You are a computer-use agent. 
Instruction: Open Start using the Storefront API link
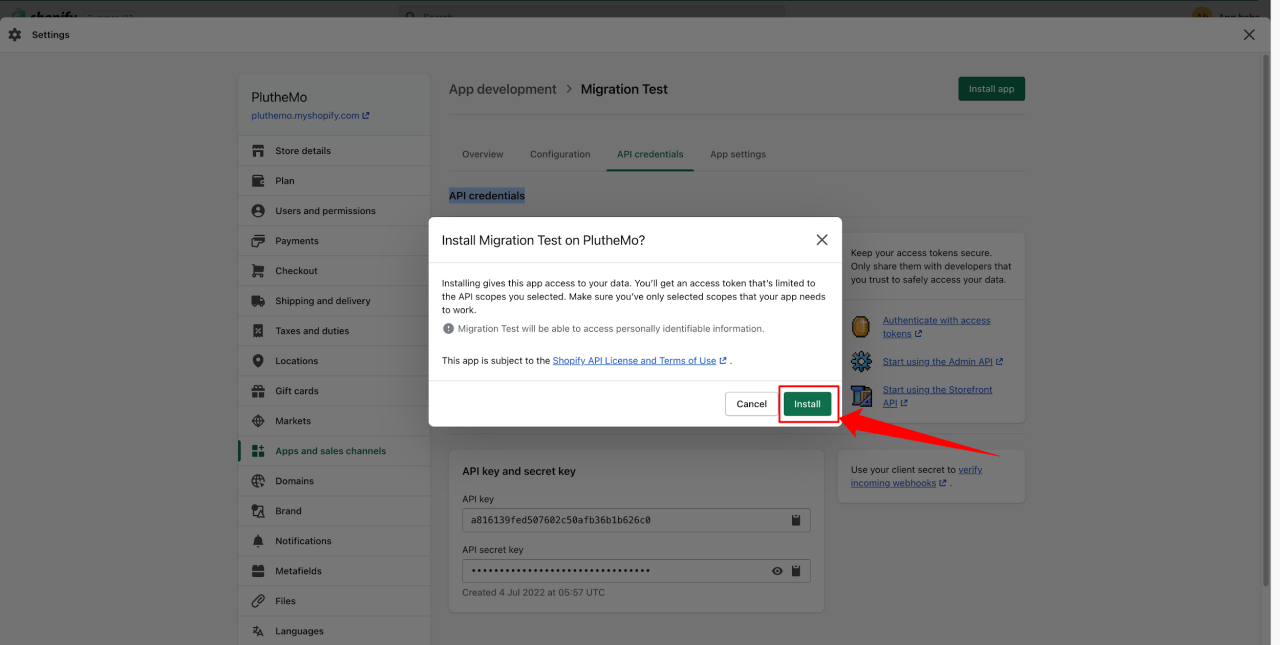tap(938, 396)
